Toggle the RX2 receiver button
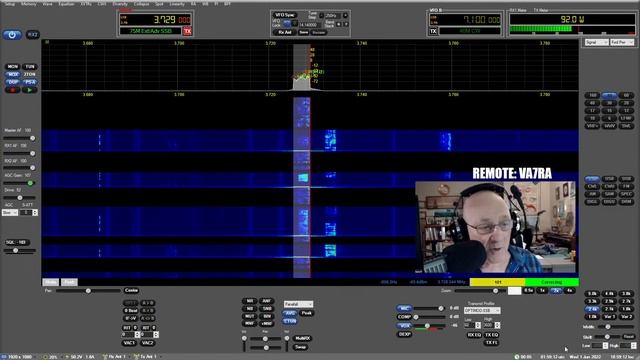Viewport: 640px width, 360px height. [33, 35]
